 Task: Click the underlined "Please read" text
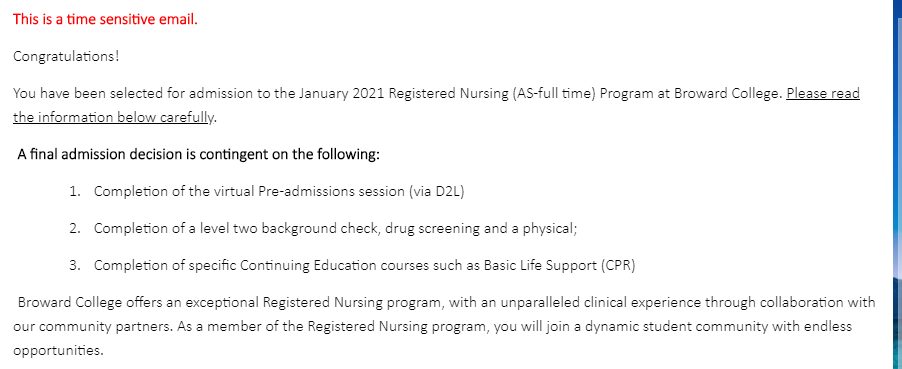tap(823, 93)
